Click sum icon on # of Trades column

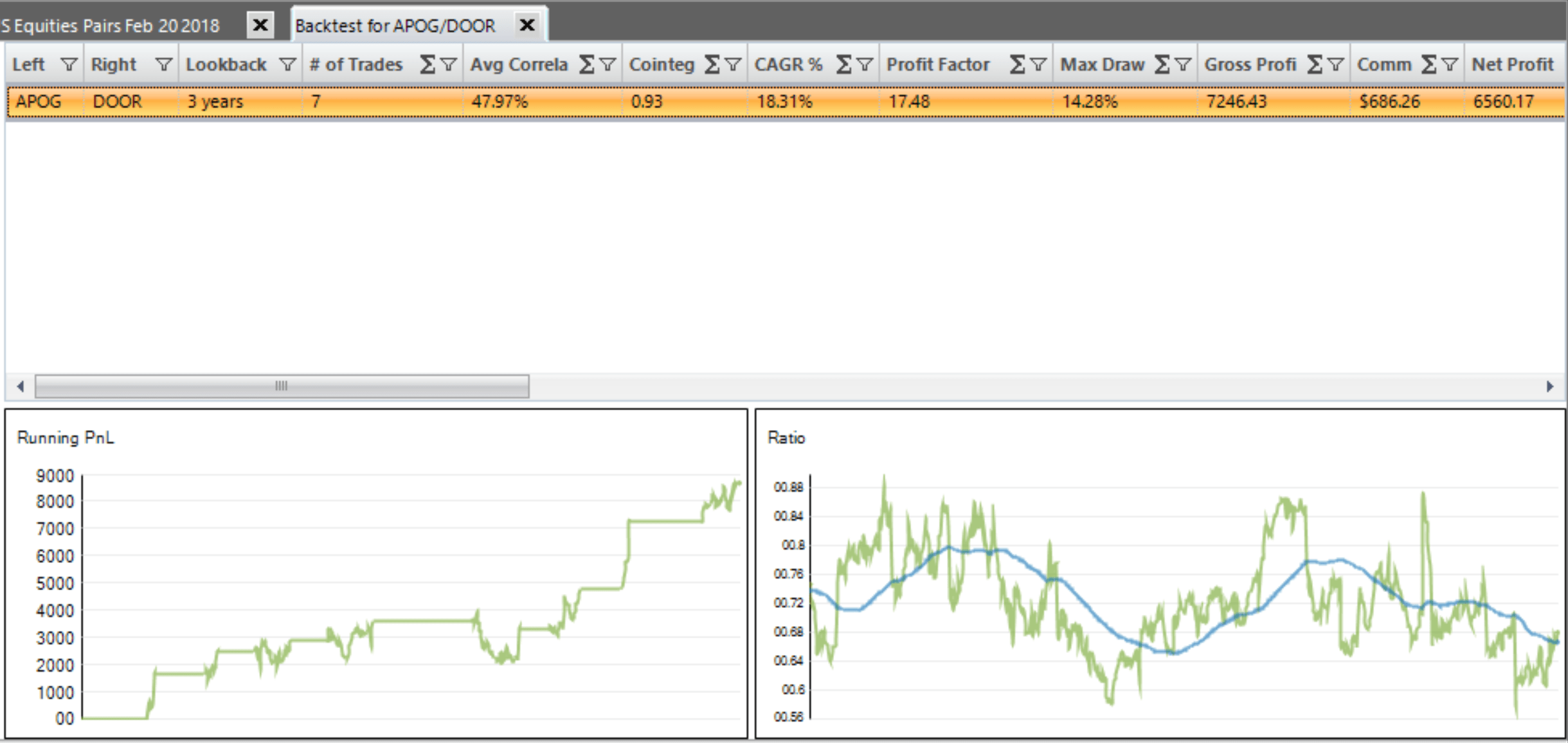pos(427,65)
